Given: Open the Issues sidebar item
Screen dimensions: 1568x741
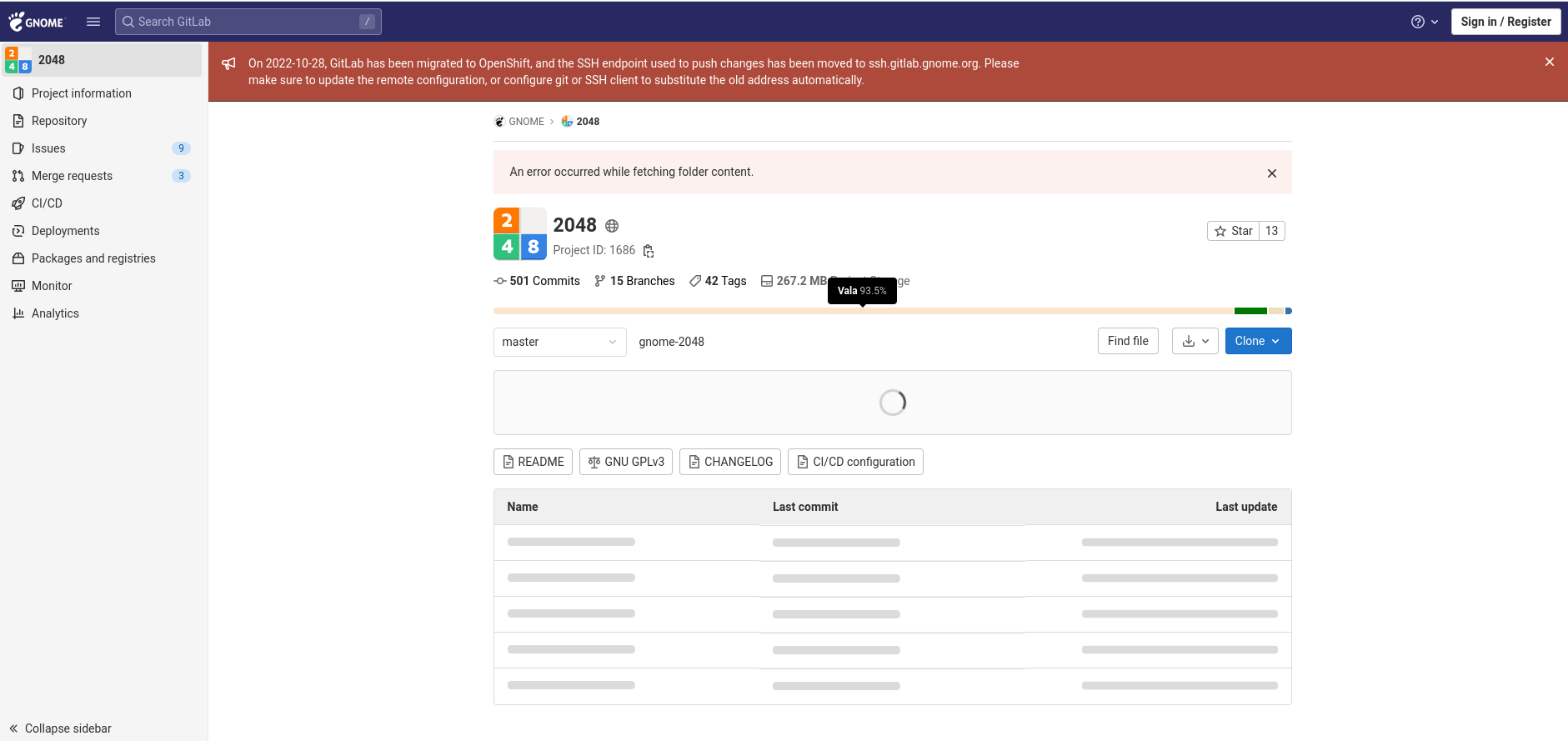Looking at the screenshot, I should coord(101,148).
